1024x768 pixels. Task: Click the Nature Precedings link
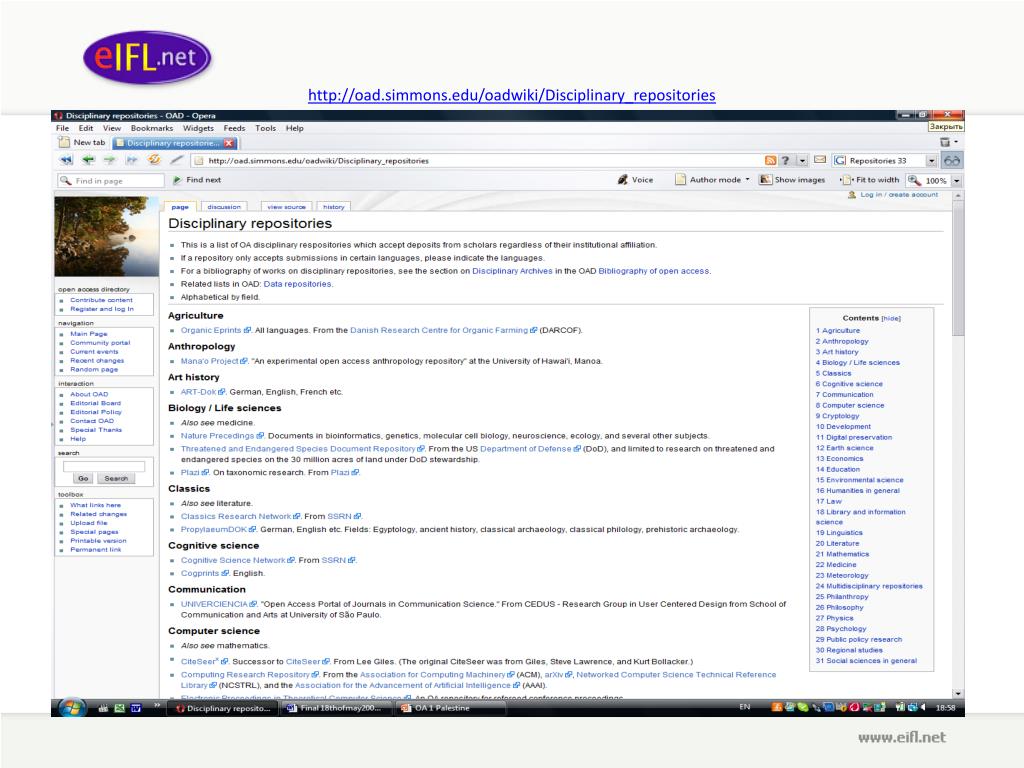pos(217,436)
